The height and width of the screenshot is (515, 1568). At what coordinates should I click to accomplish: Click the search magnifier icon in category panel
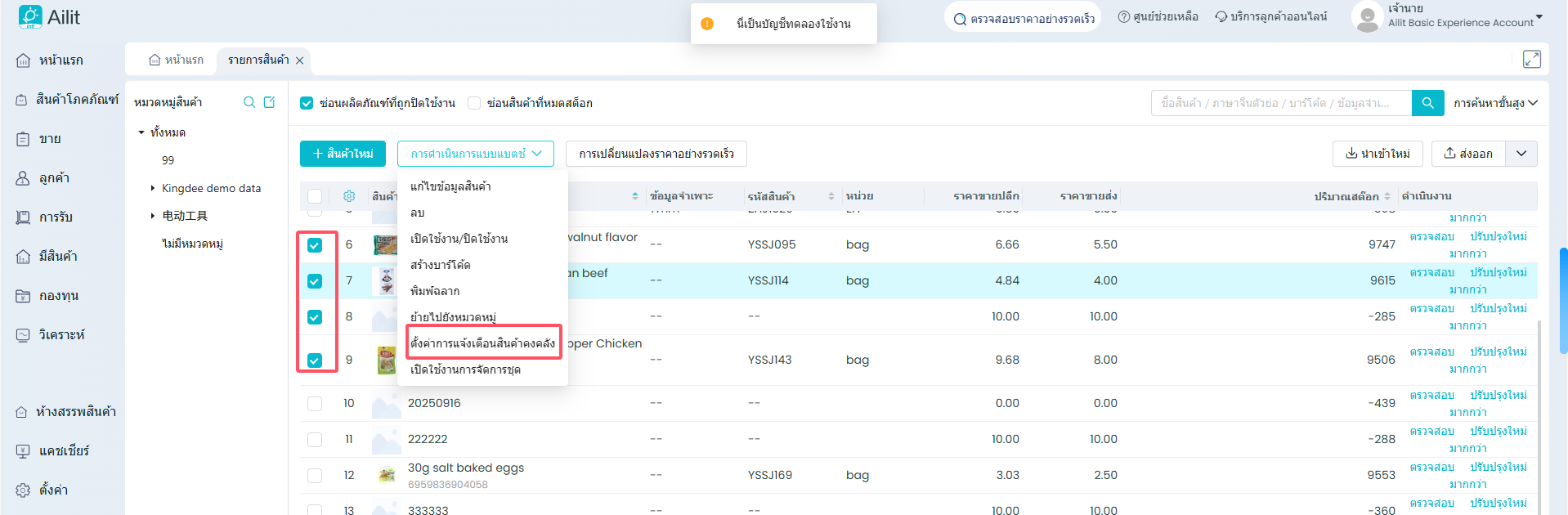(249, 102)
